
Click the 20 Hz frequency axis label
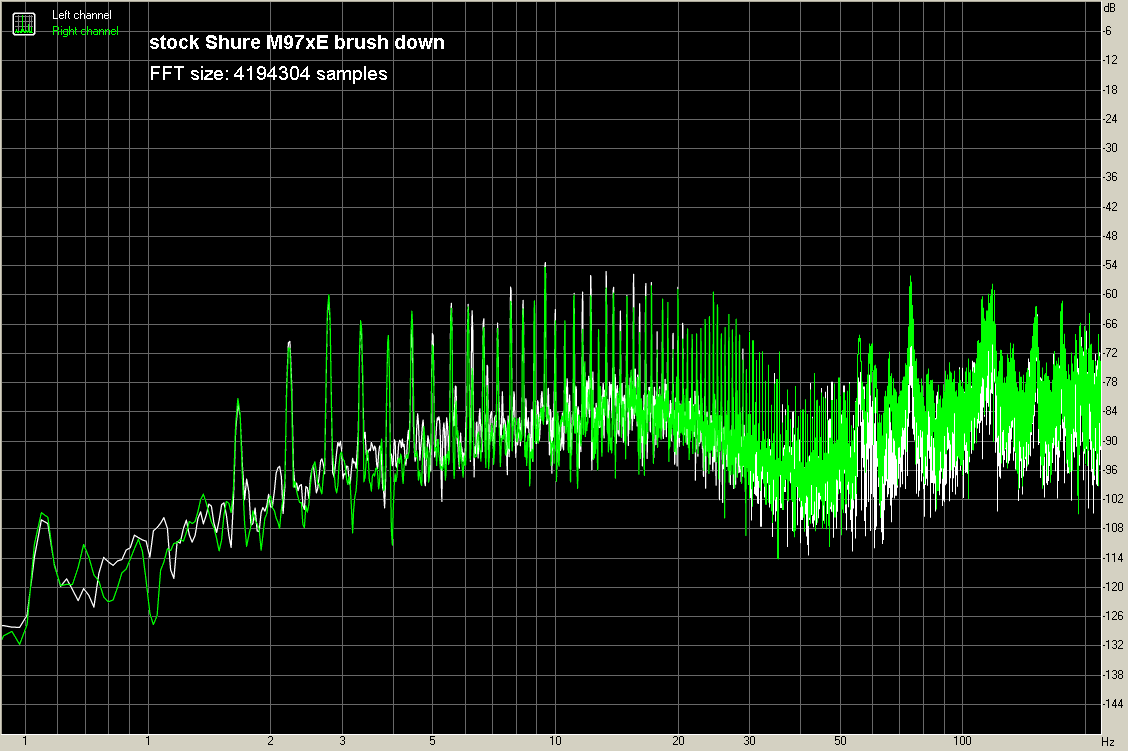click(678, 741)
